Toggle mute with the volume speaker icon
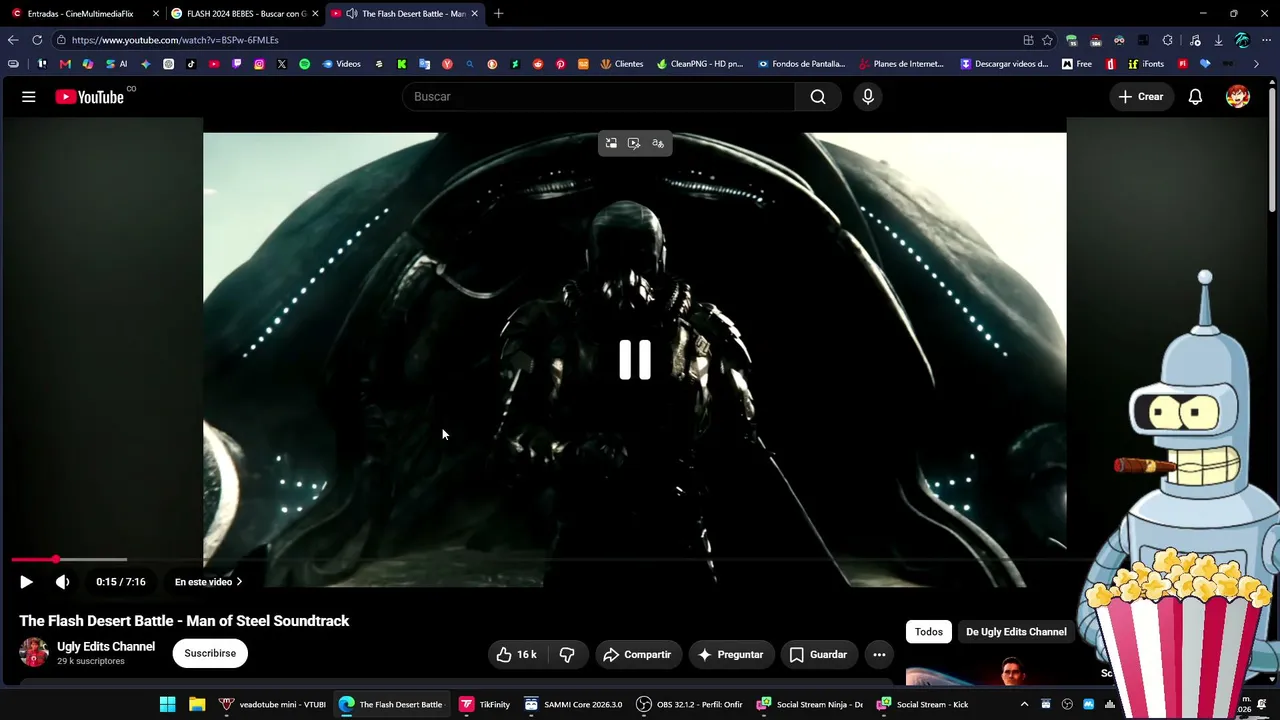 (62, 582)
